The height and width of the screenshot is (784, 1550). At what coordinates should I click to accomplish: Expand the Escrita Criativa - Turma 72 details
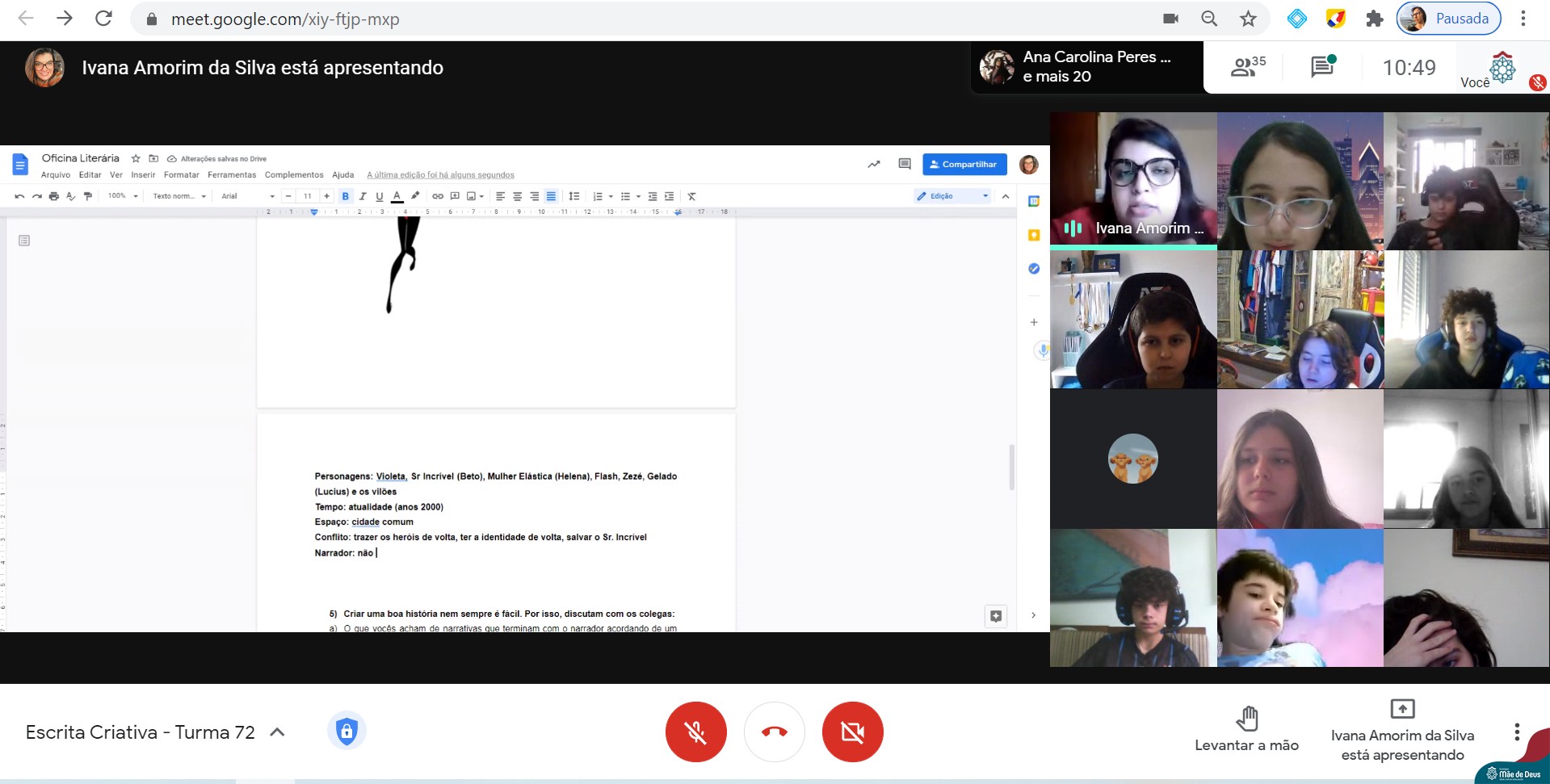277,732
